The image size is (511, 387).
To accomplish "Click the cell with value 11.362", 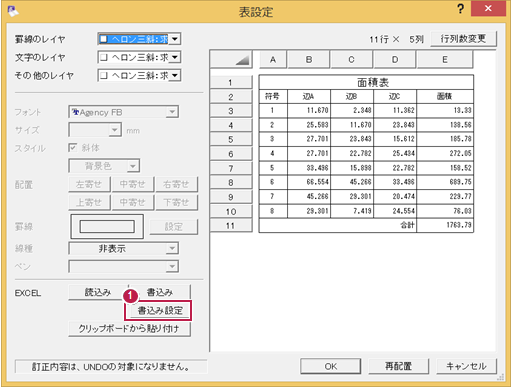I will pyautogui.click(x=395, y=110).
